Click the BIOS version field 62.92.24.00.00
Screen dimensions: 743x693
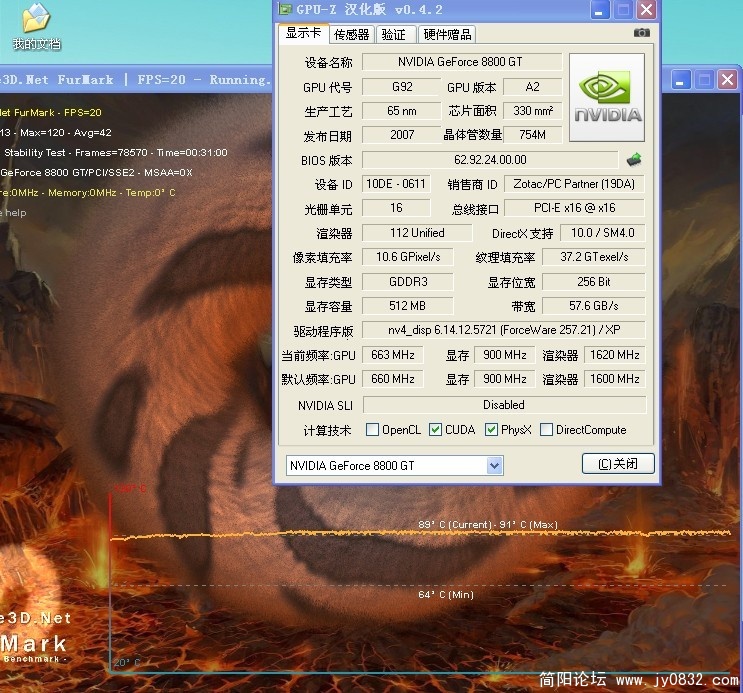tap(490, 160)
